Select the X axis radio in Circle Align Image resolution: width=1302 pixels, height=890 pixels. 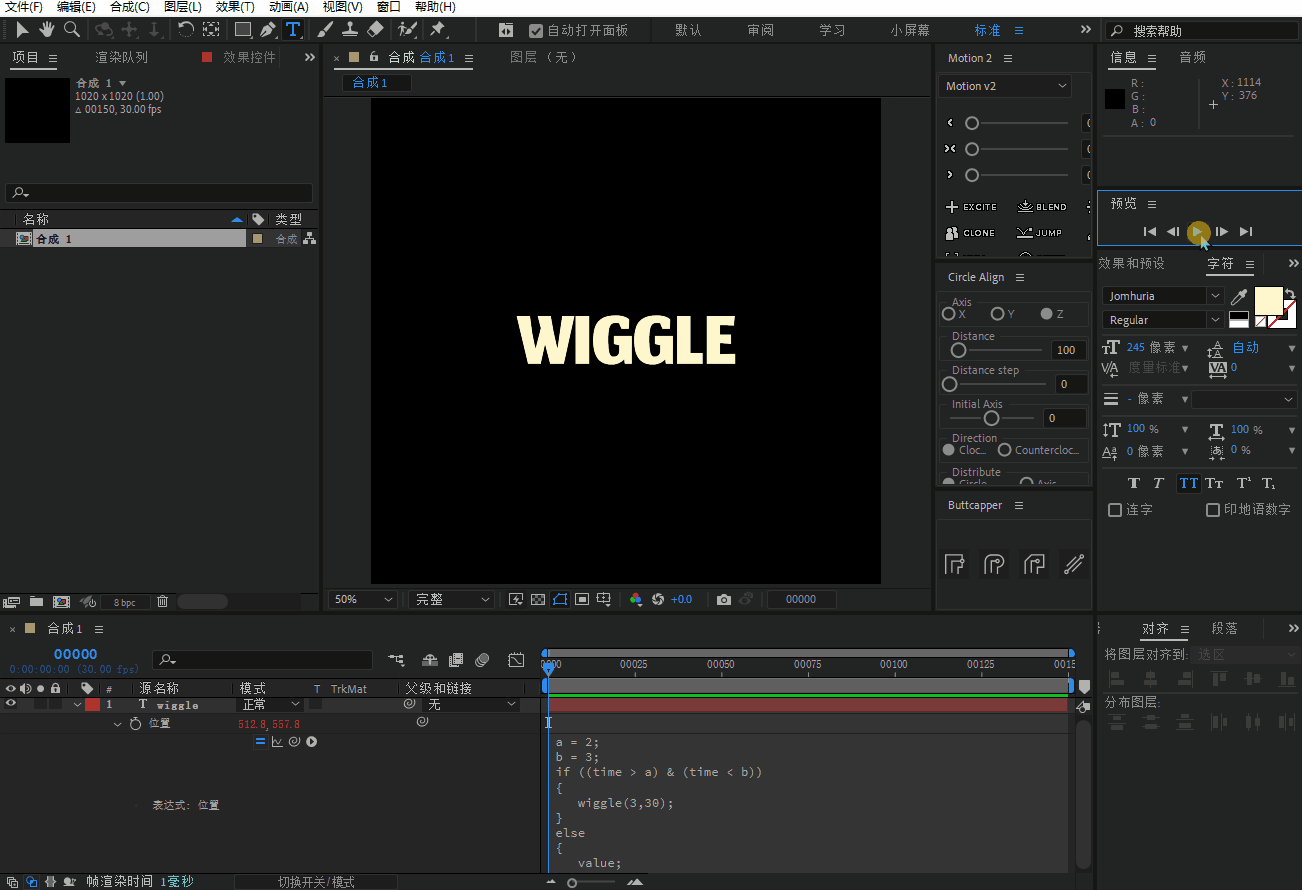point(948,314)
